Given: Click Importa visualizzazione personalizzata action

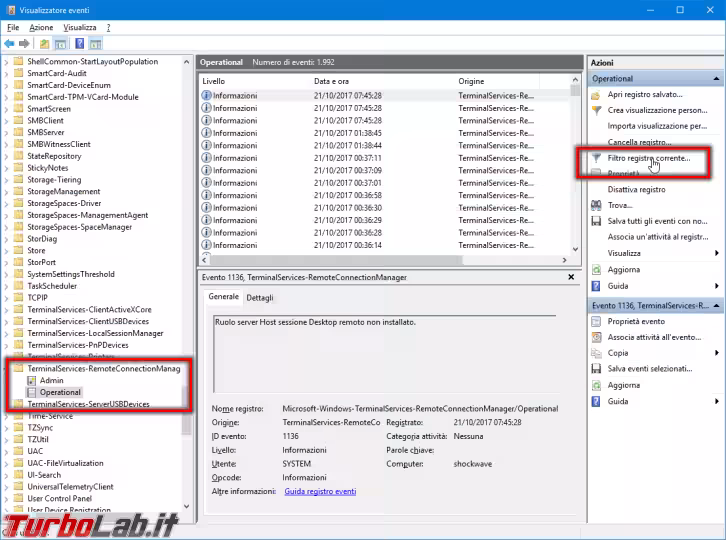Looking at the screenshot, I should coord(657,126).
